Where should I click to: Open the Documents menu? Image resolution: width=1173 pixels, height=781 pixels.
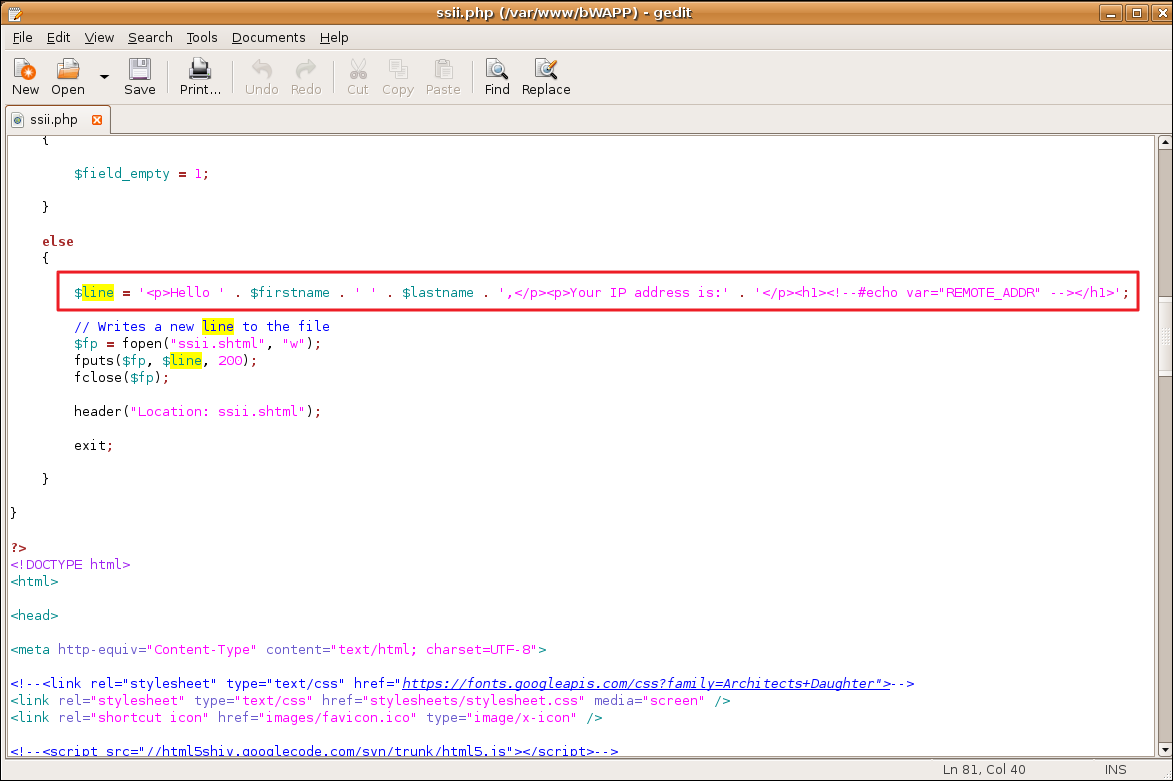tap(269, 37)
